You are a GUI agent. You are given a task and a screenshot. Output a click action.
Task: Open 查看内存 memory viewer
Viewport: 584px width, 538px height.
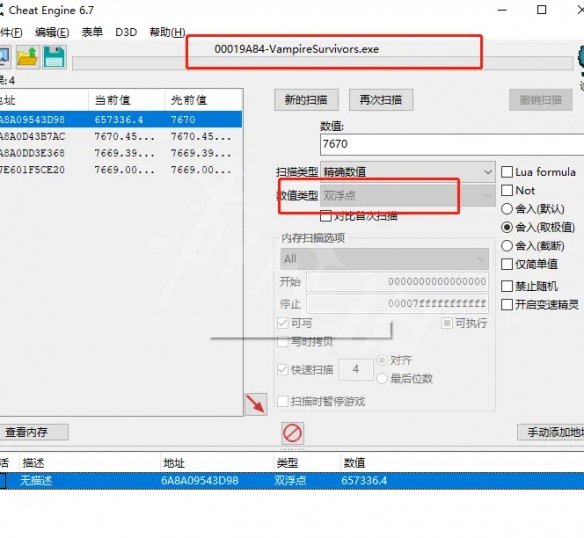pyautogui.click(x=33, y=432)
